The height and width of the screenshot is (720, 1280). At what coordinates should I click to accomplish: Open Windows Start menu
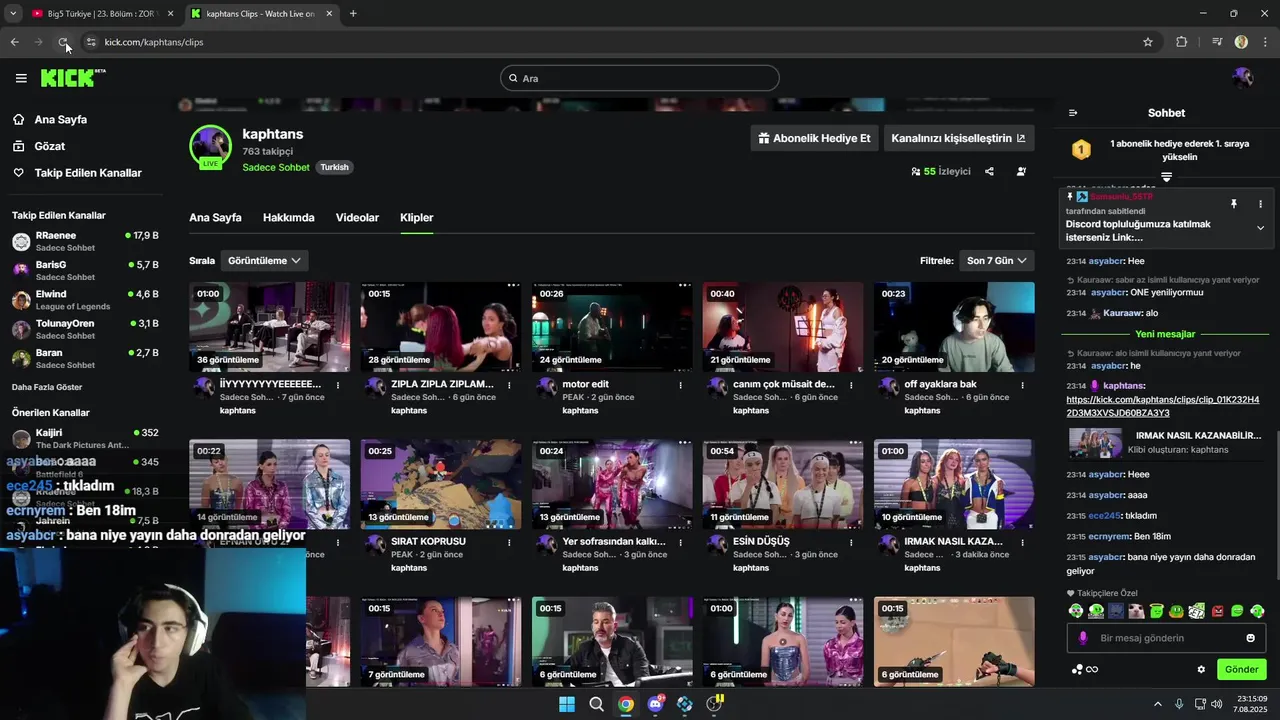pos(566,704)
